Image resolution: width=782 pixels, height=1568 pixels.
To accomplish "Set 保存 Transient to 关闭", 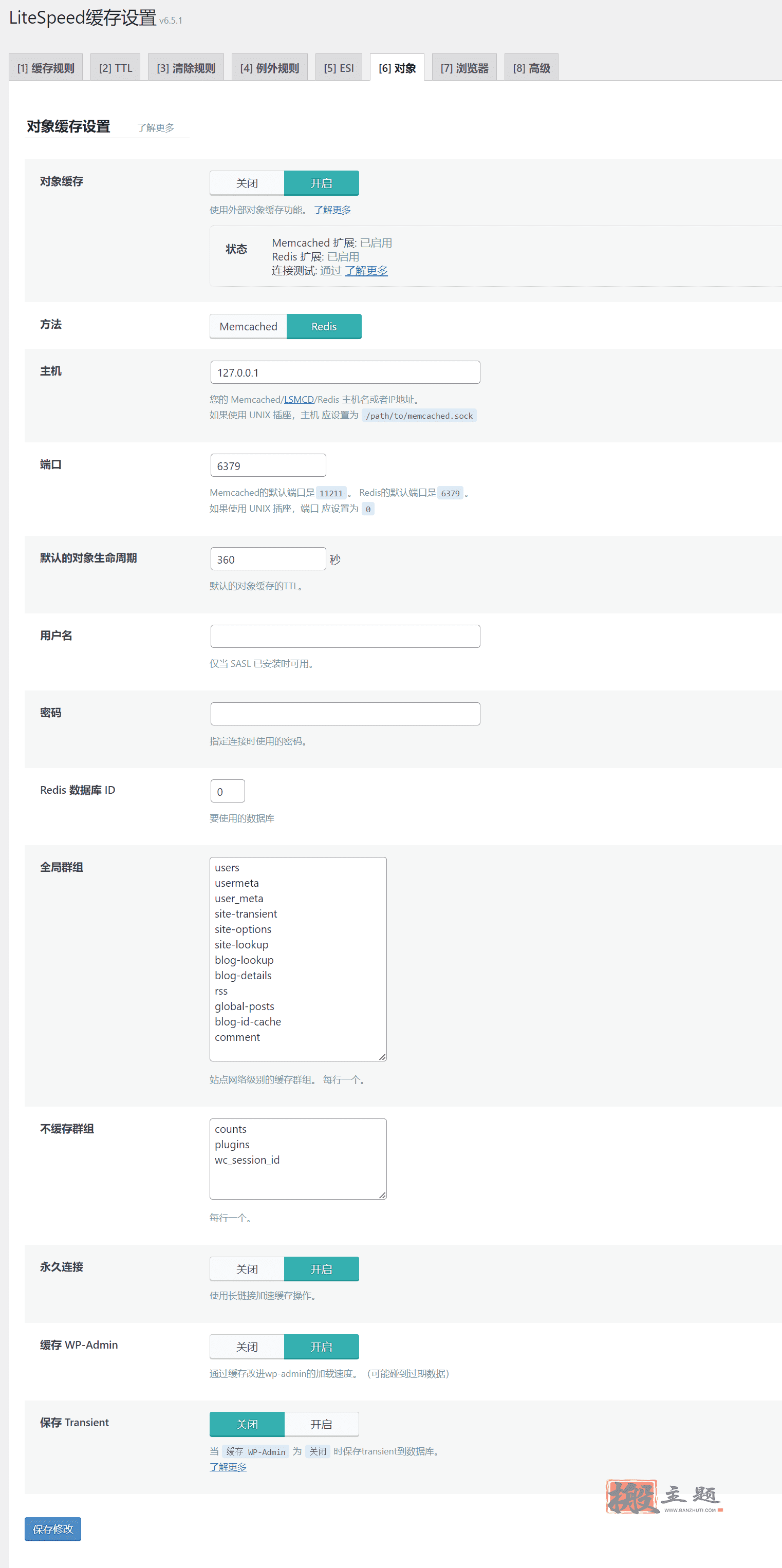I will [x=247, y=1425].
